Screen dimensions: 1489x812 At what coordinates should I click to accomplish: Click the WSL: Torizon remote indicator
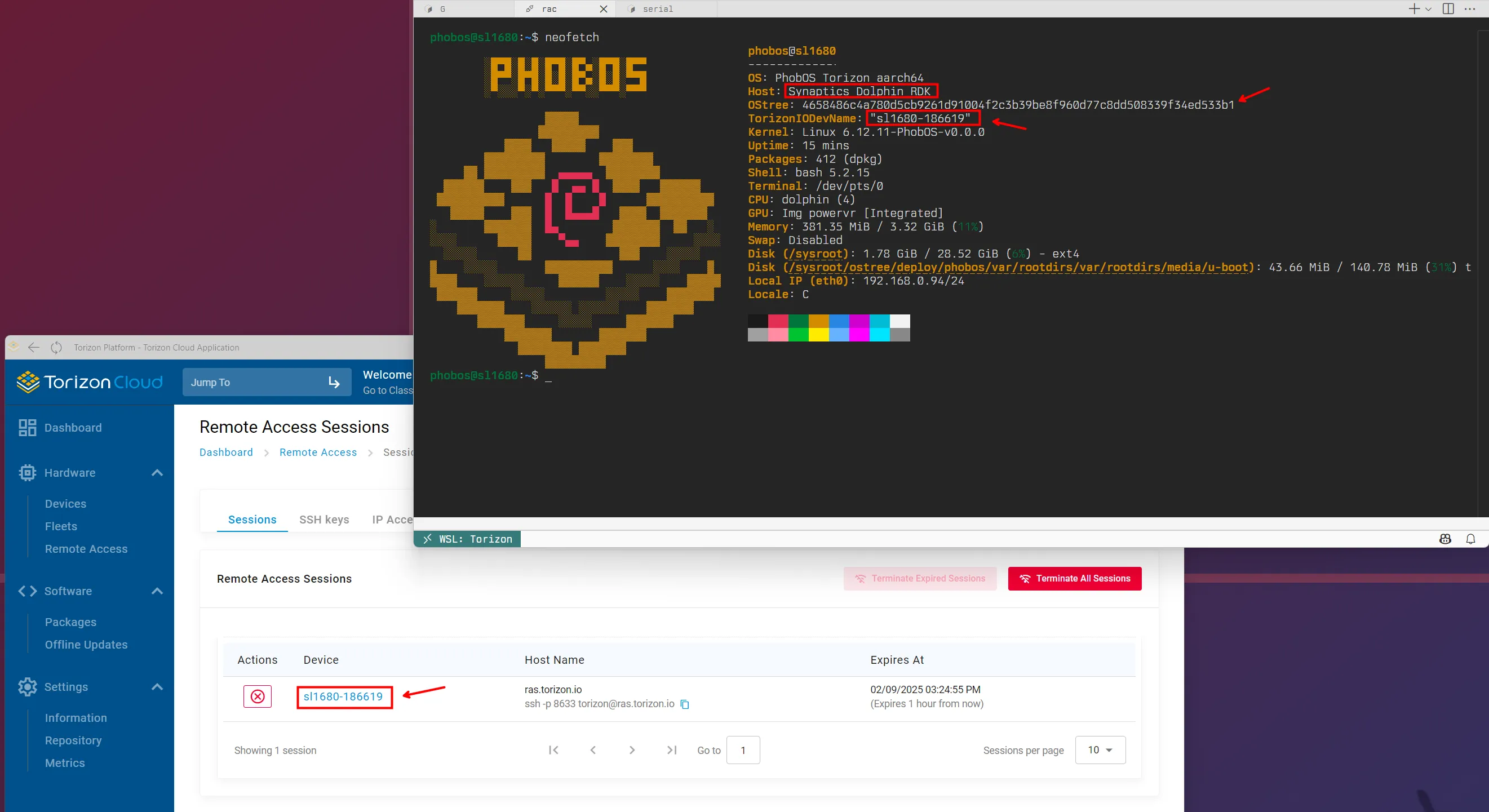coord(467,539)
